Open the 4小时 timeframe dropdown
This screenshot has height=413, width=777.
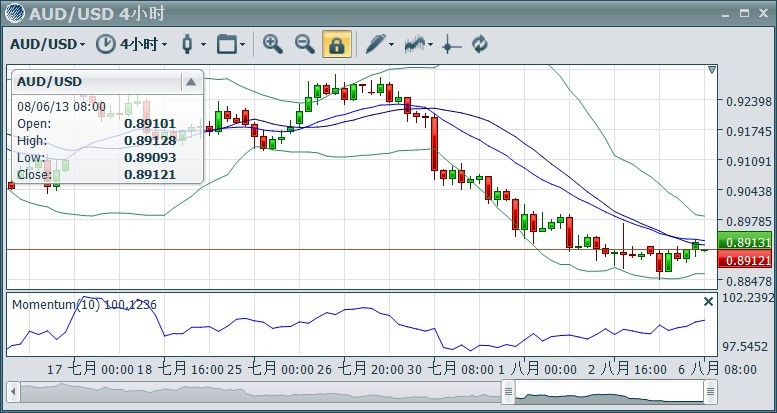point(143,44)
